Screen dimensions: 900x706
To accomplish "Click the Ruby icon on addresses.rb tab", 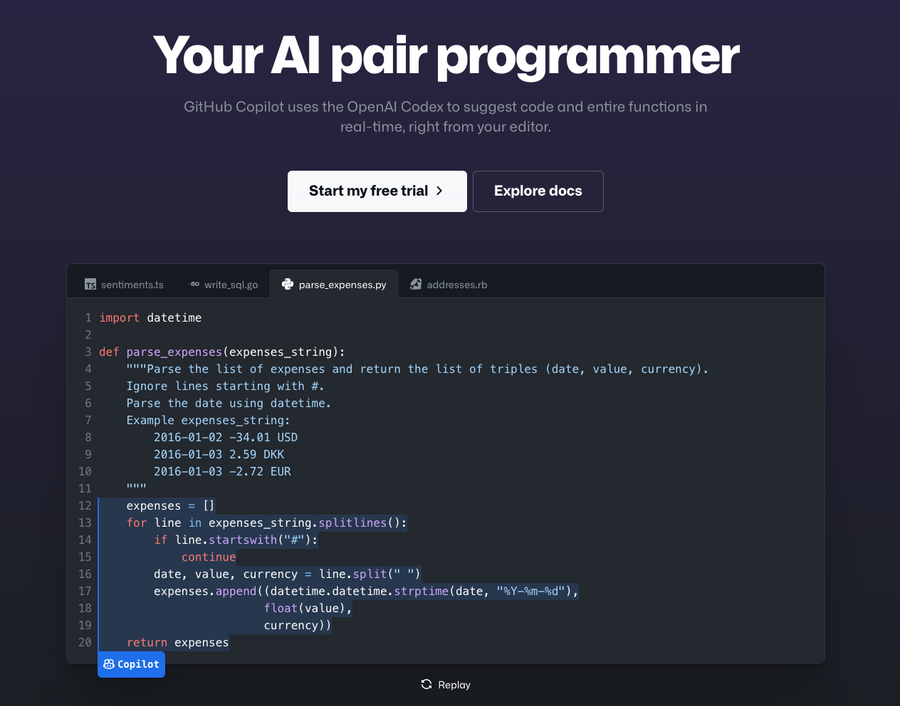I will tap(416, 284).
